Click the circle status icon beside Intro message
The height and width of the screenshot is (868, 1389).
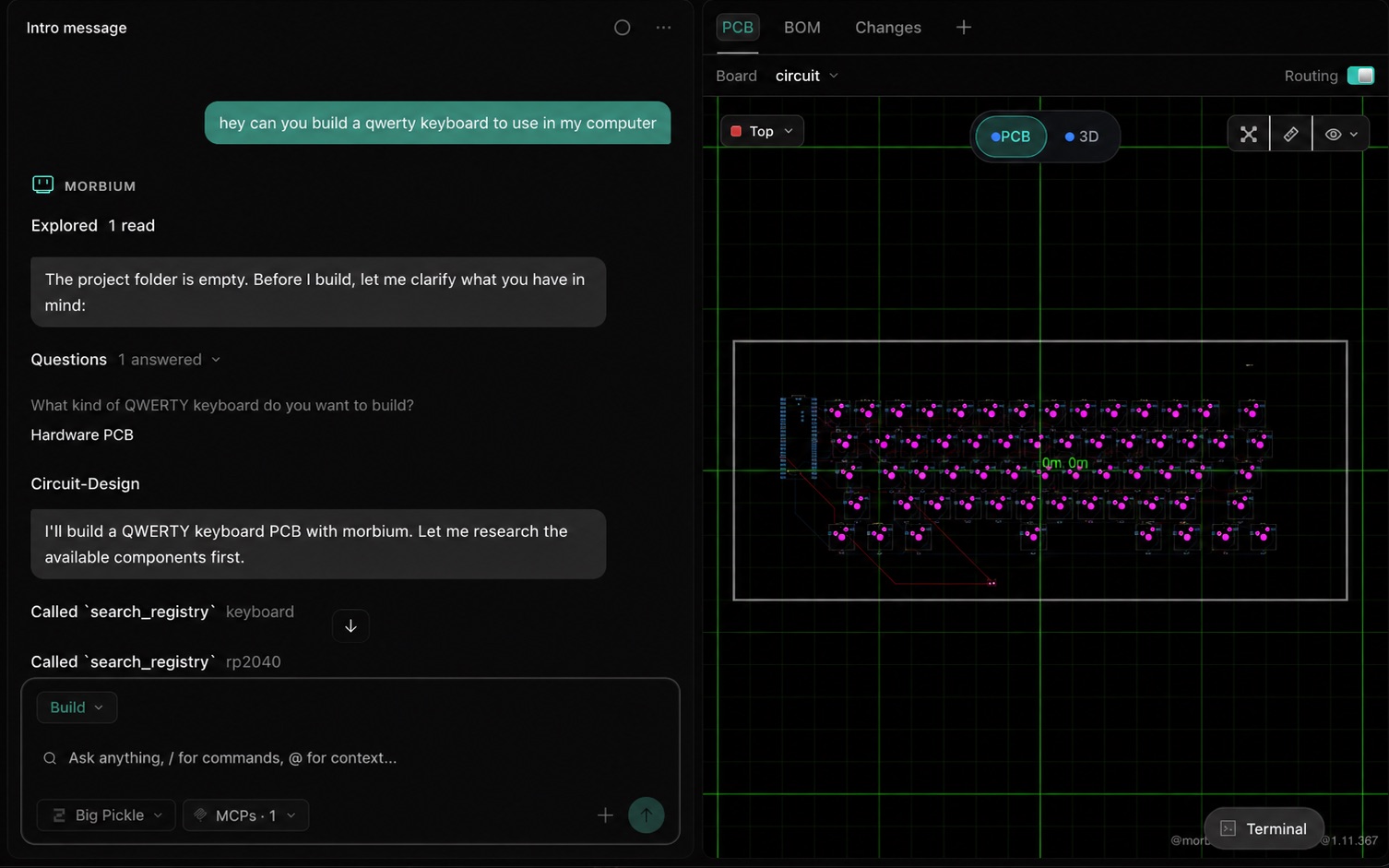click(x=623, y=28)
